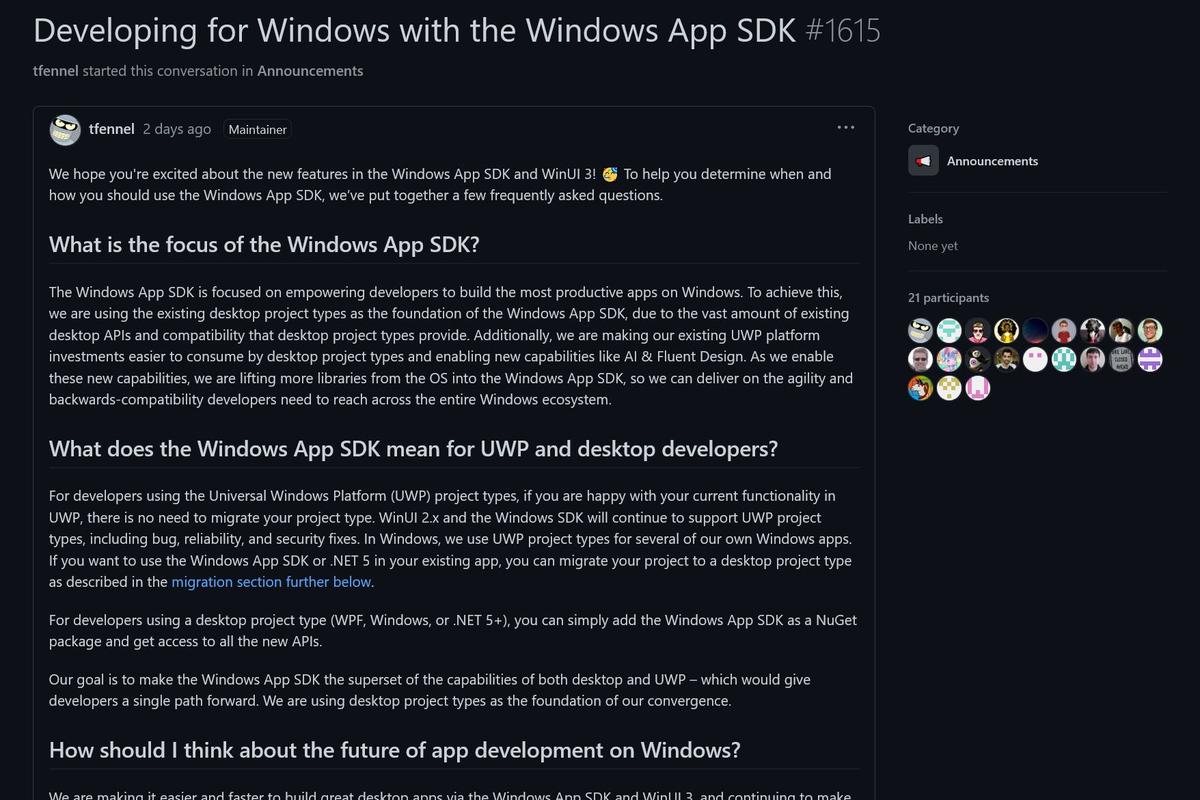Open the pastel anime participant avatar

tap(949, 359)
